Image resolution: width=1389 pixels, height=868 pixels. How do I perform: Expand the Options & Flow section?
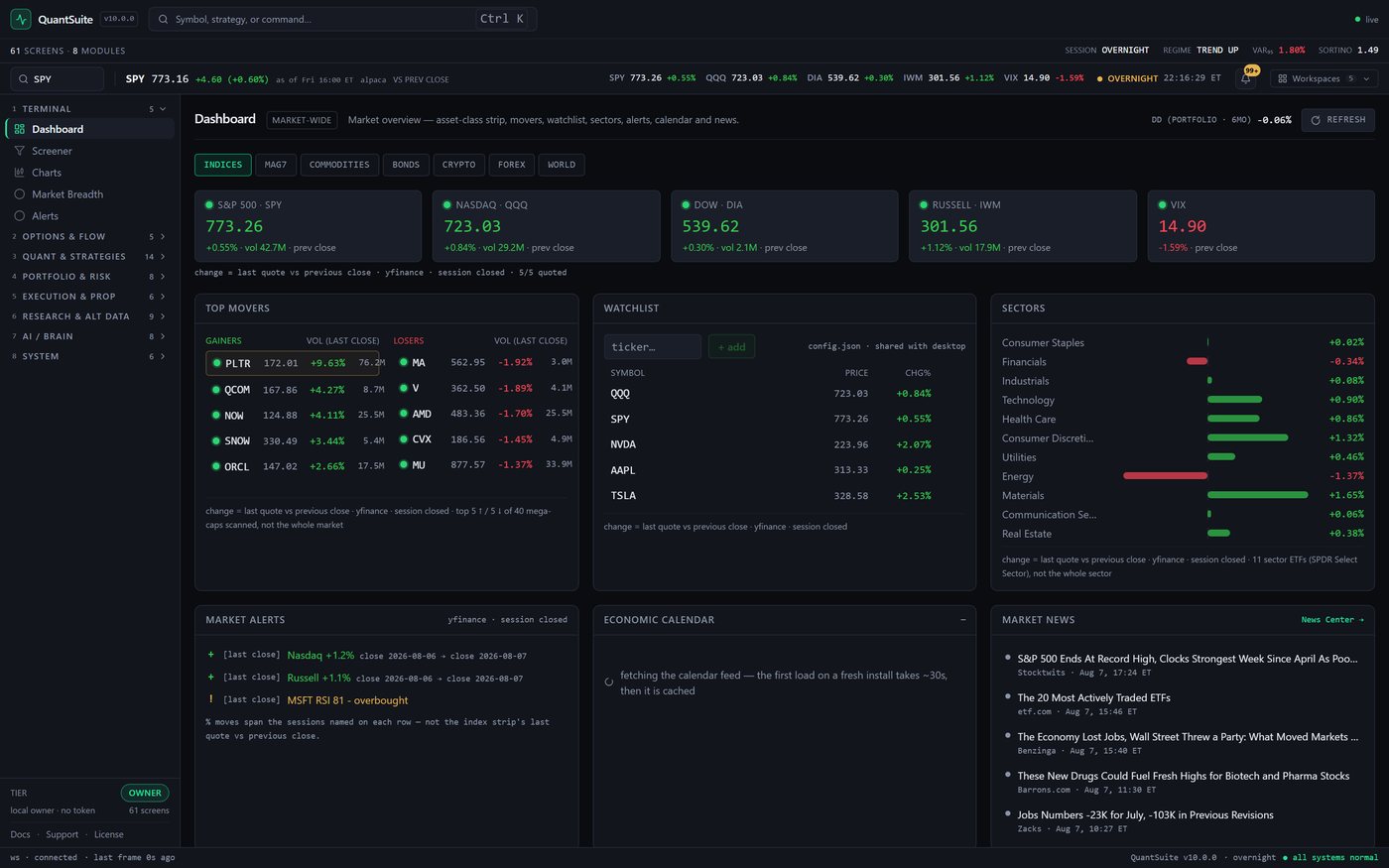pos(163,237)
